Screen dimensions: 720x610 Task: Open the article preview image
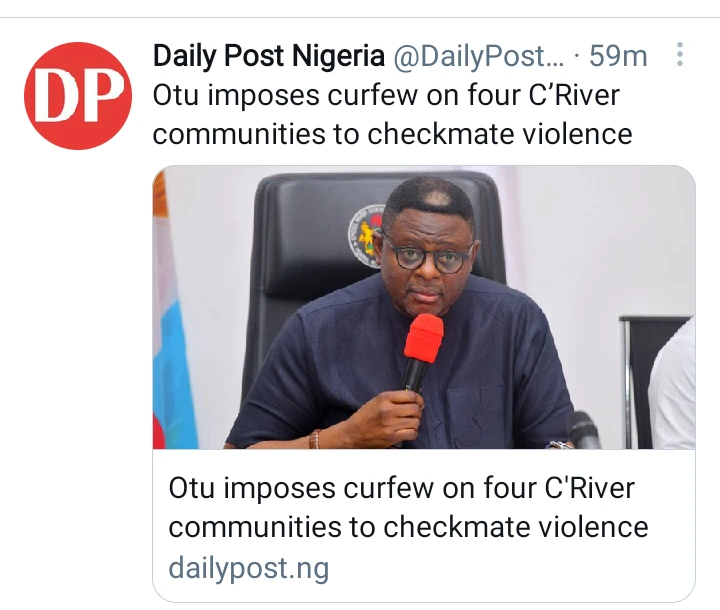coord(424,307)
